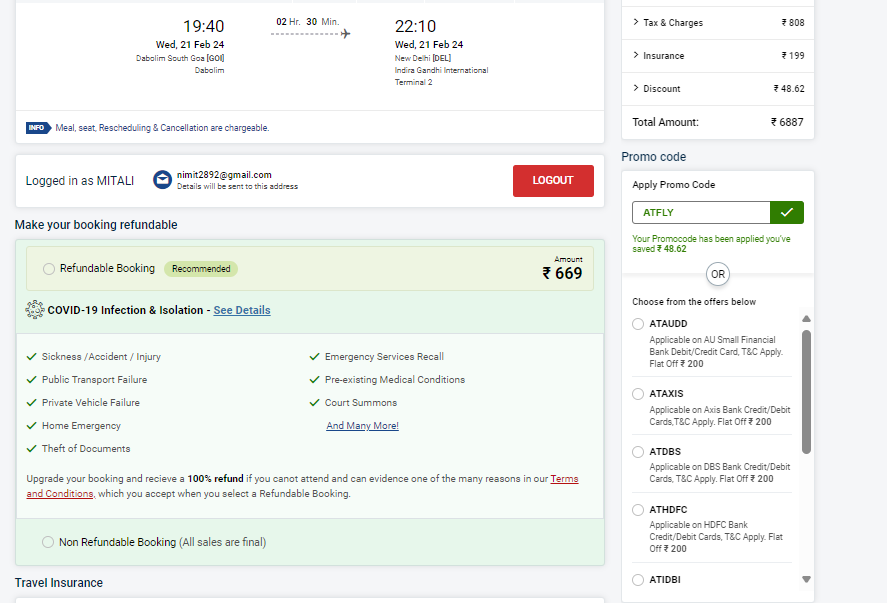Choose the ATHDFC promo offer
Screen dimensions: 887x603
tap(638, 510)
